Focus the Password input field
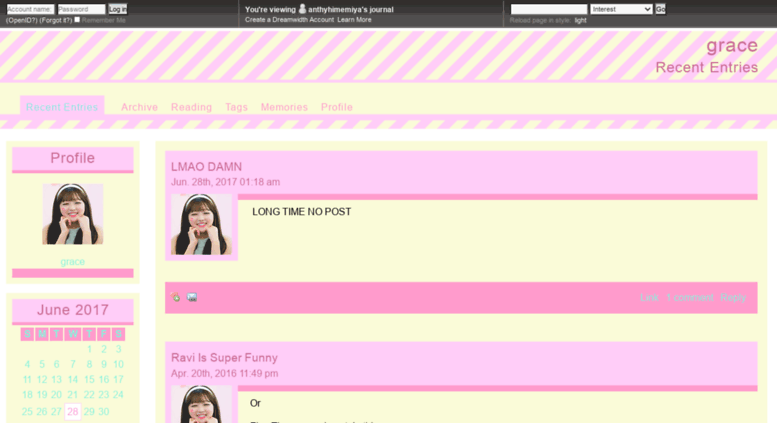The width and height of the screenshot is (777, 423). click(81, 9)
